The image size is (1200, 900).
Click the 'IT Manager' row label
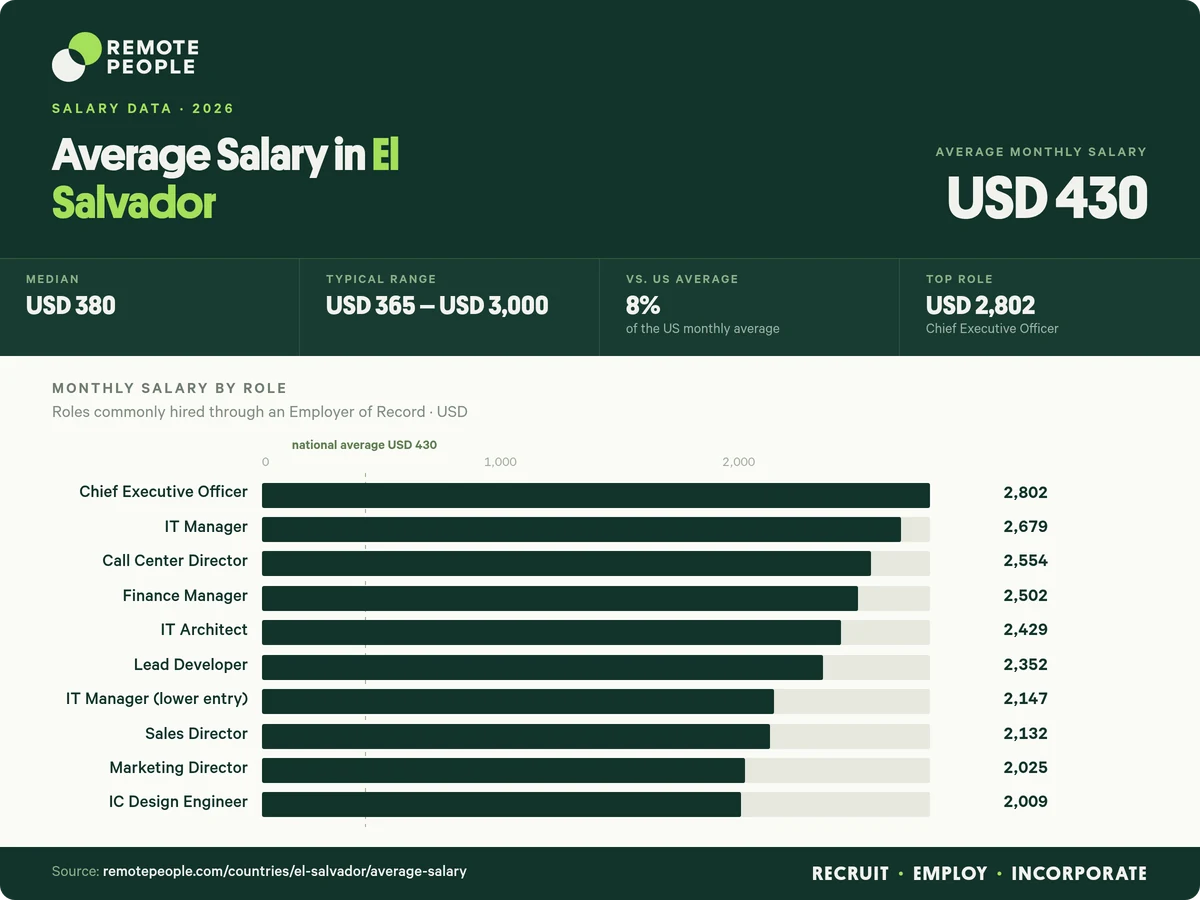click(x=207, y=527)
